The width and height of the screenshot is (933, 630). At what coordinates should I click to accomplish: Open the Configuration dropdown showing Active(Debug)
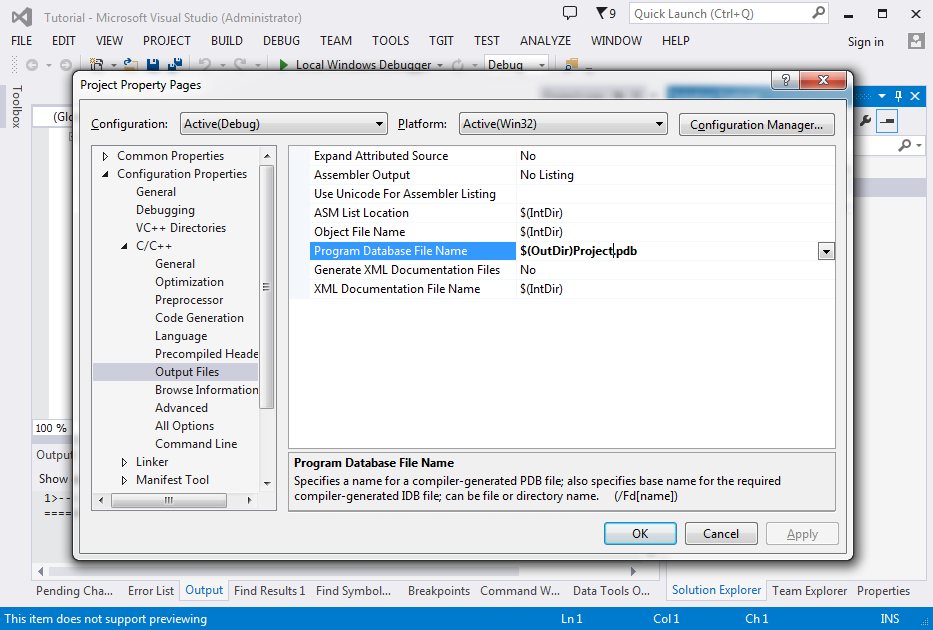click(284, 124)
